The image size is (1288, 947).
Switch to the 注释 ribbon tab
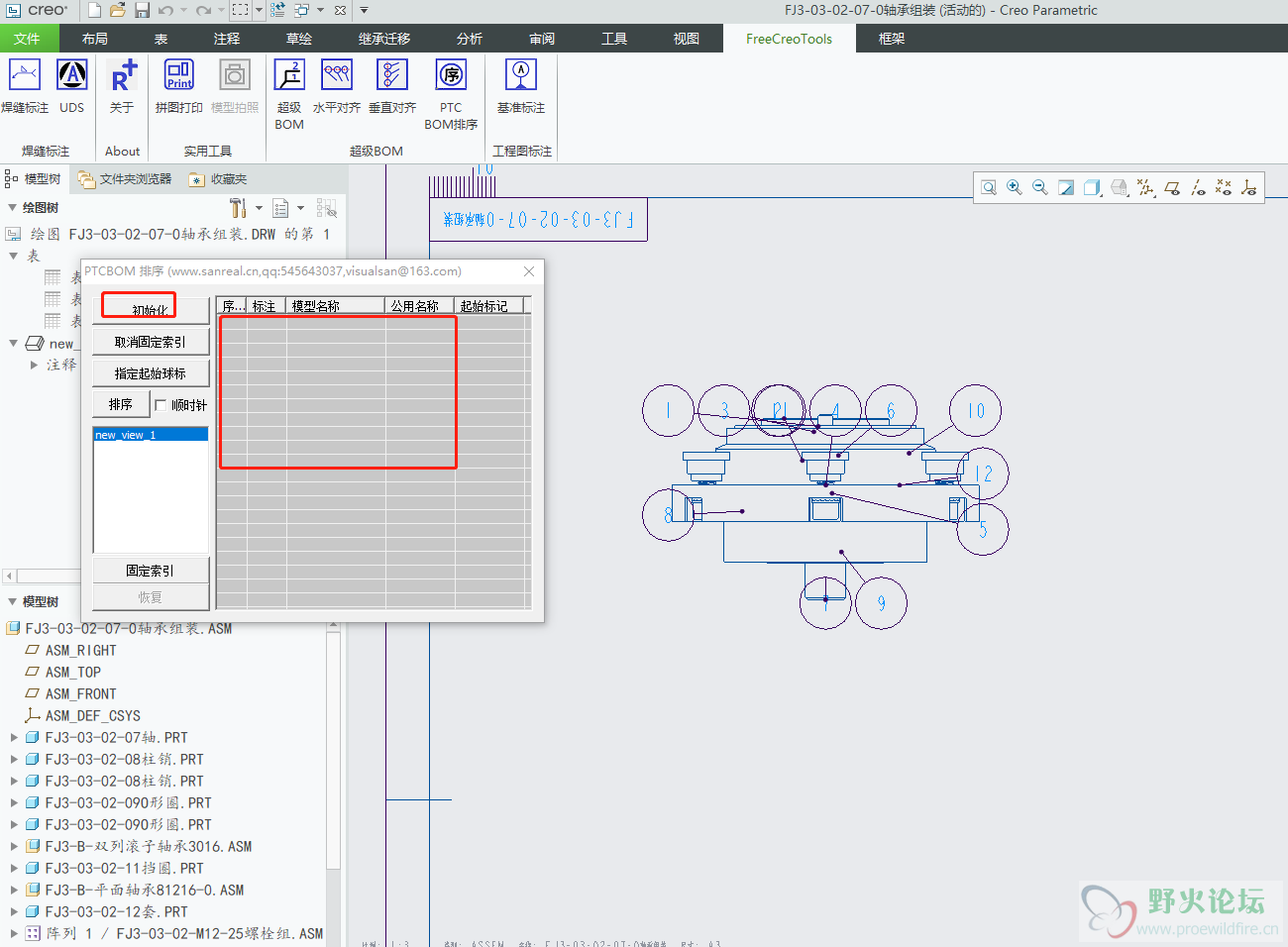pyautogui.click(x=227, y=39)
